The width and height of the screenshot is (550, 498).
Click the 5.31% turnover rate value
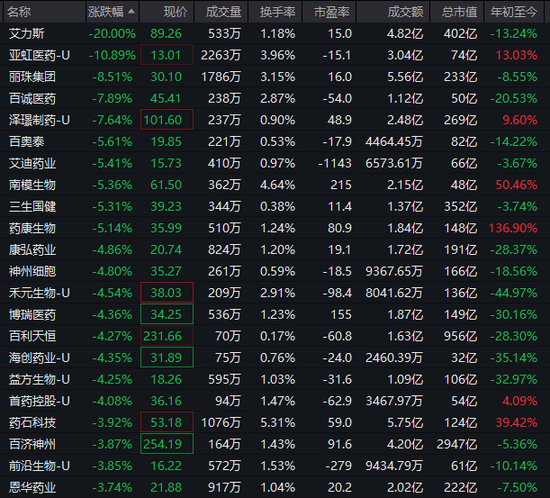click(x=277, y=423)
